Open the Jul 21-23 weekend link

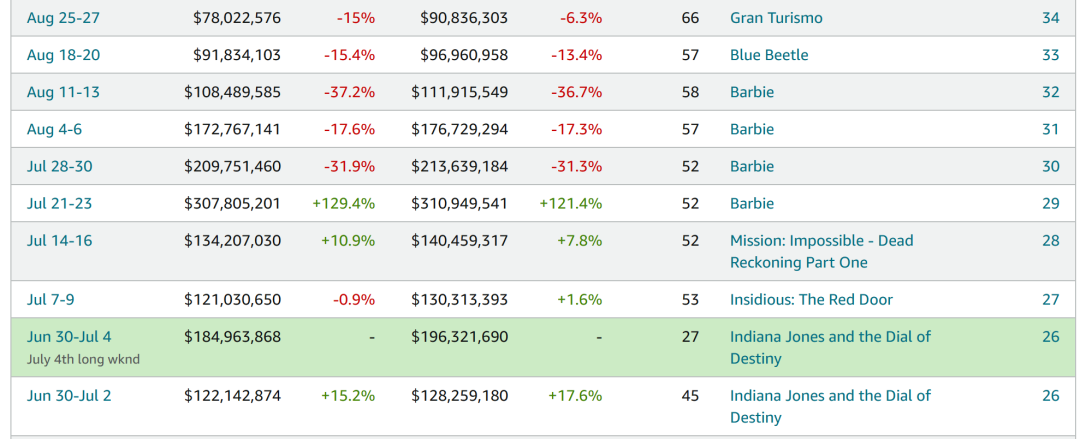[59, 203]
